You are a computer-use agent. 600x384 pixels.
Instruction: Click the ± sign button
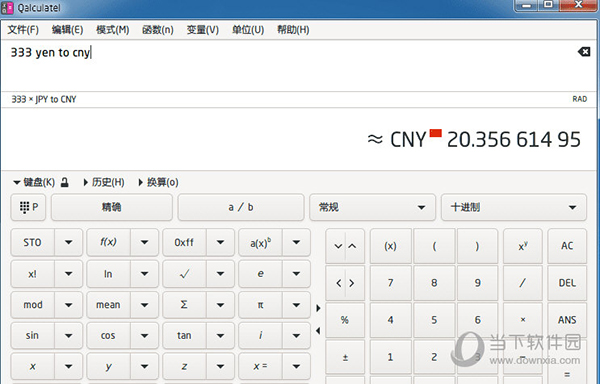tap(345, 357)
